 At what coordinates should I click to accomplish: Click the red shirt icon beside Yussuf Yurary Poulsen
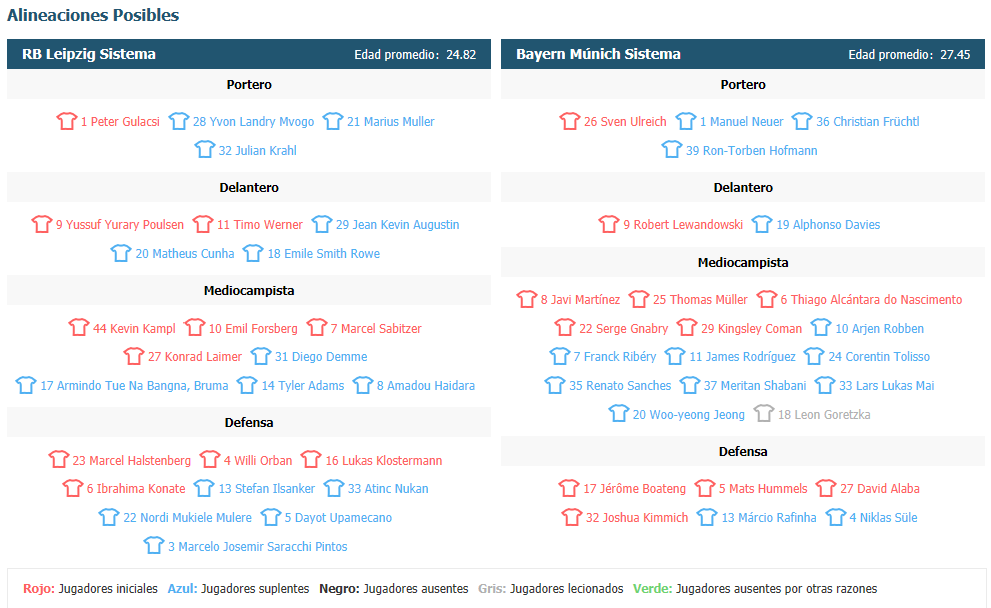coord(42,224)
